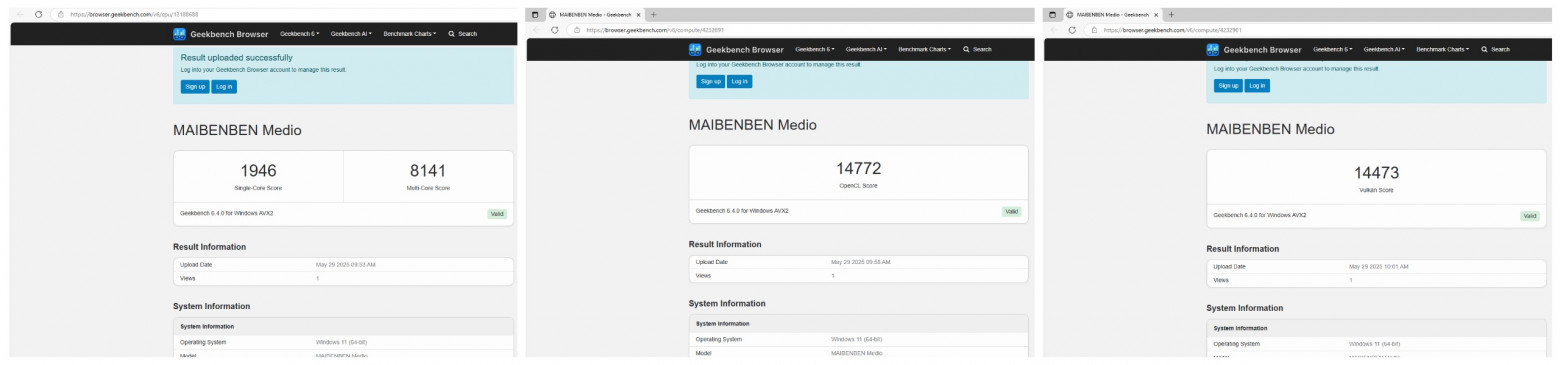Select upload date 10:01 AM in Vulkan window
1560x365 pixels.
1378,267
